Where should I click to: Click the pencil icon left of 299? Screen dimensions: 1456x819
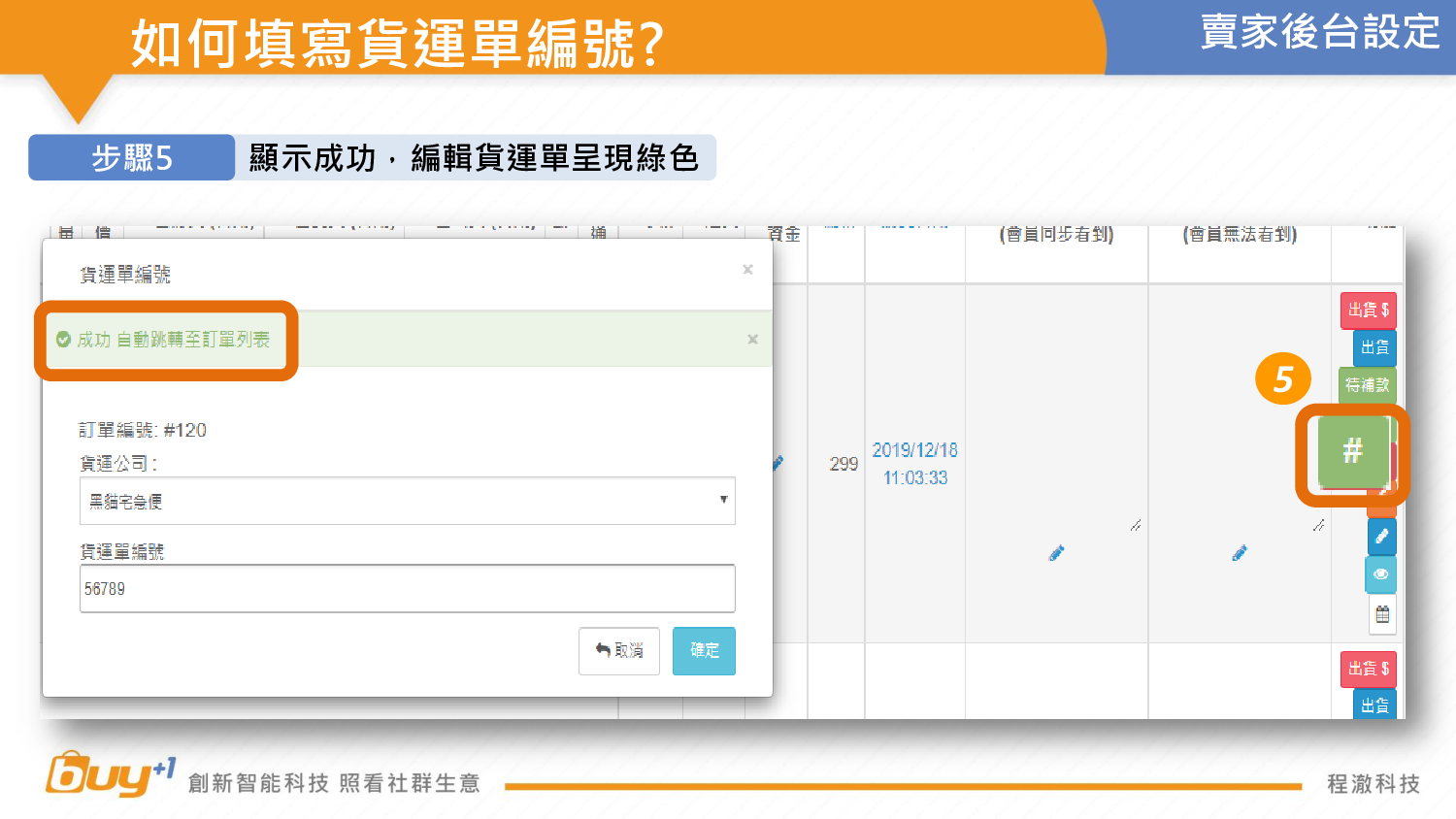(x=778, y=463)
